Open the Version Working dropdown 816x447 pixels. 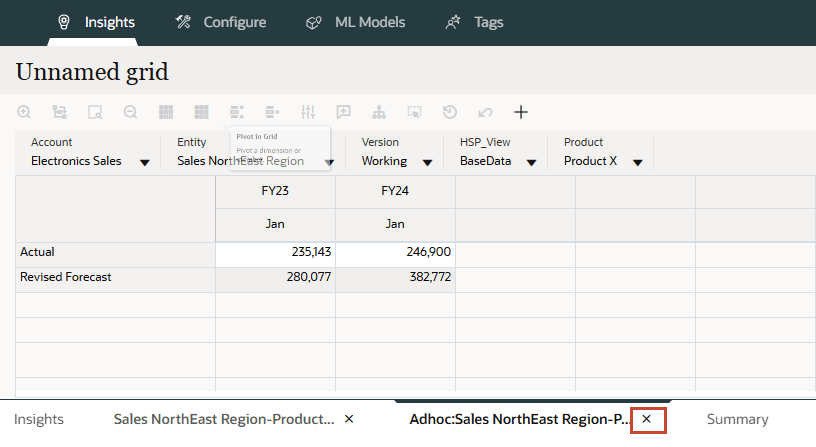(427, 162)
